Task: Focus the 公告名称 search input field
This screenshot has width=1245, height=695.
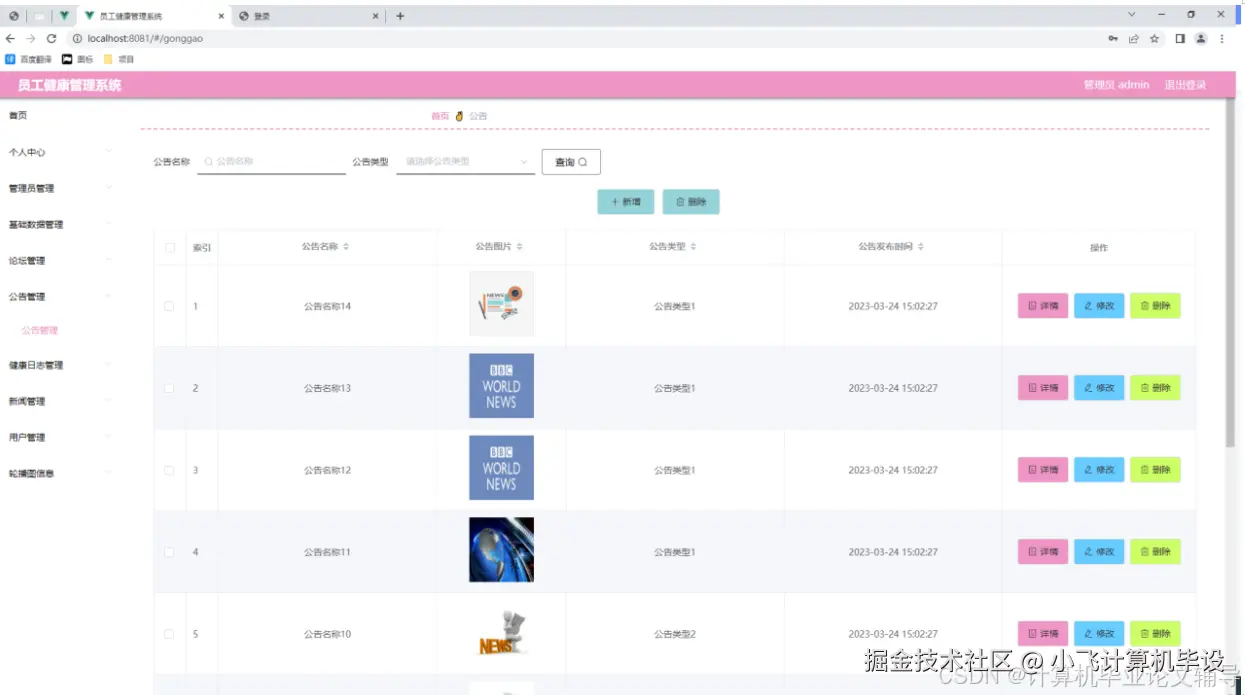Action: click(271, 161)
